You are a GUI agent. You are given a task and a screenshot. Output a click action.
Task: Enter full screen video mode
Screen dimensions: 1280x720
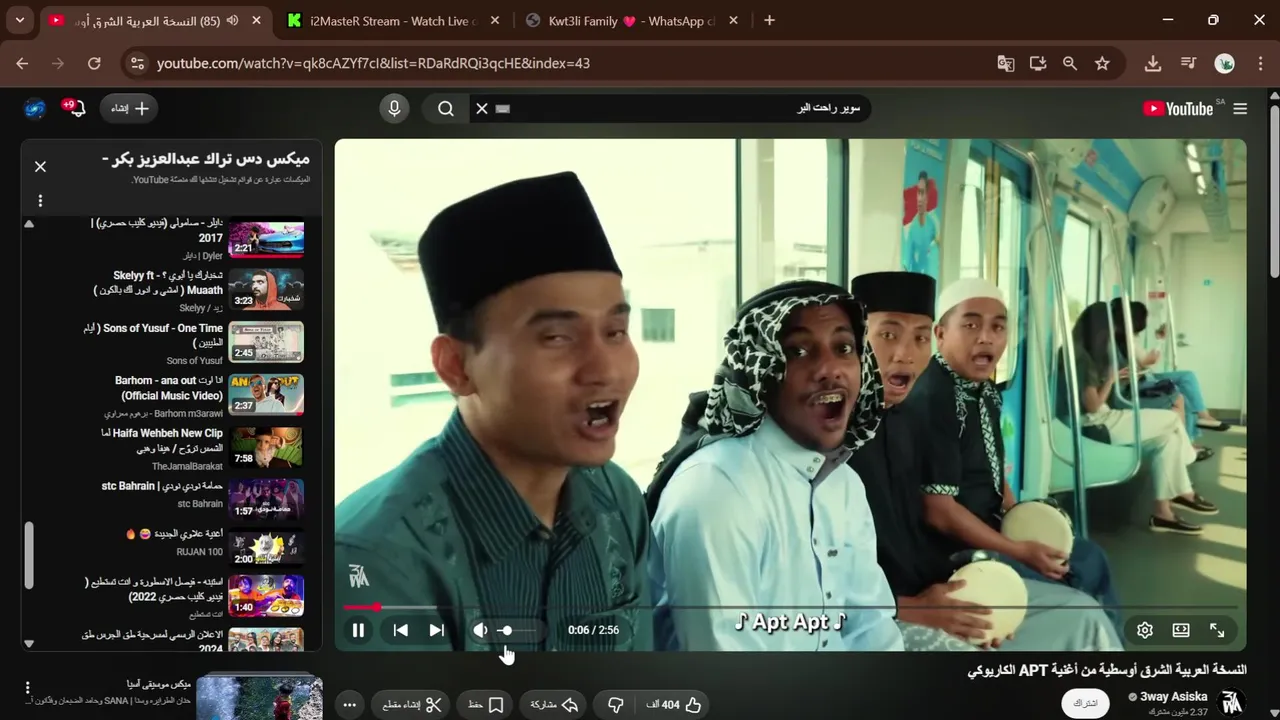1217,630
